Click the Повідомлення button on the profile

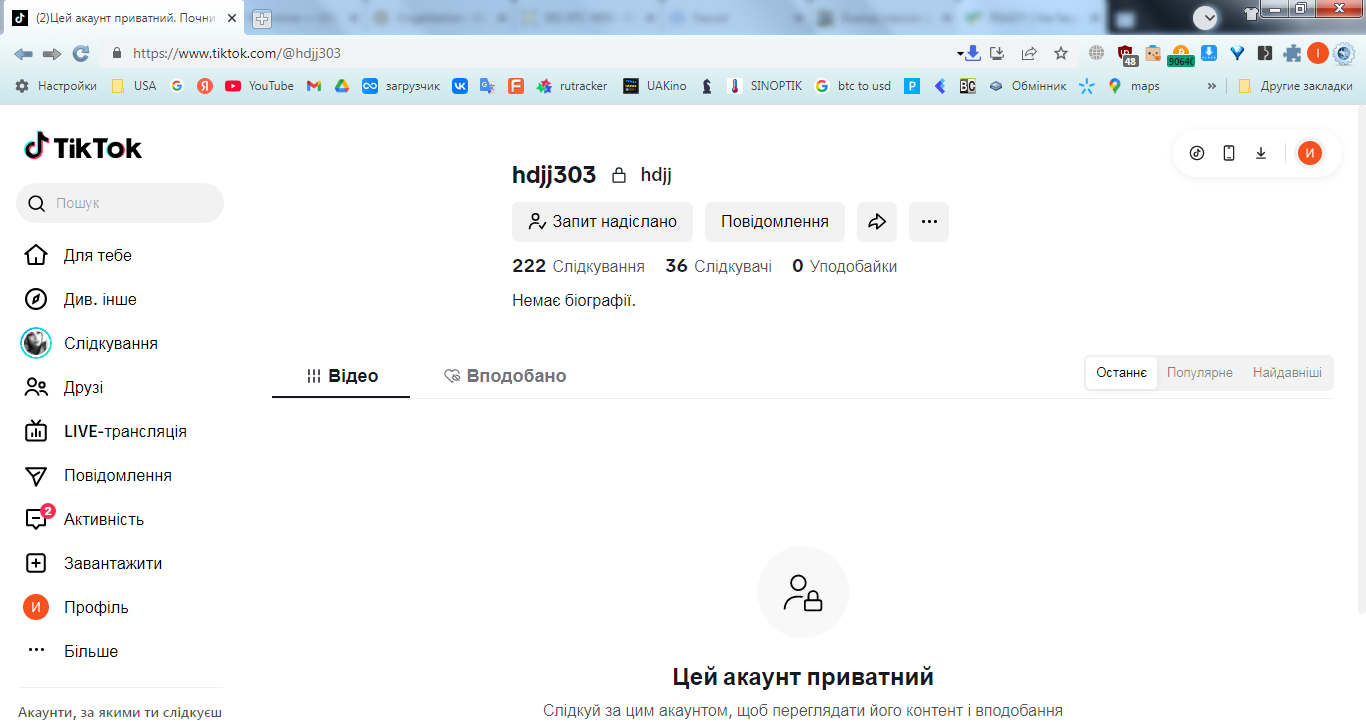coord(775,222)
